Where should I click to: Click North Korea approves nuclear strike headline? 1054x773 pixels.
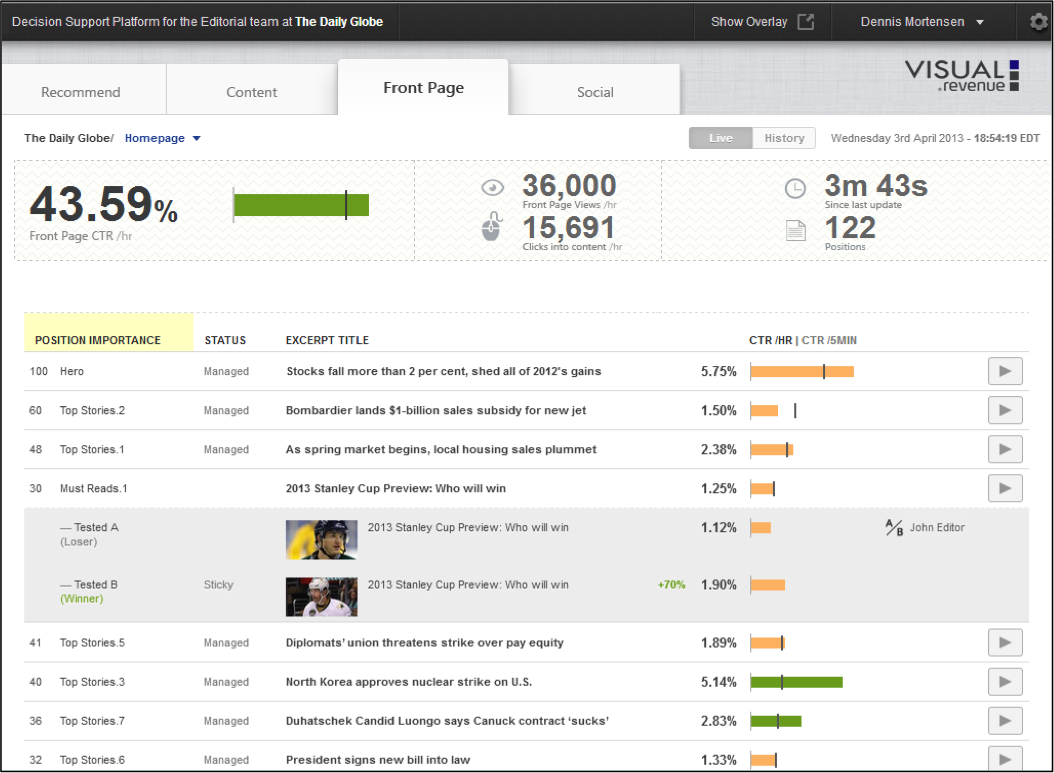(x=409, y=682)
